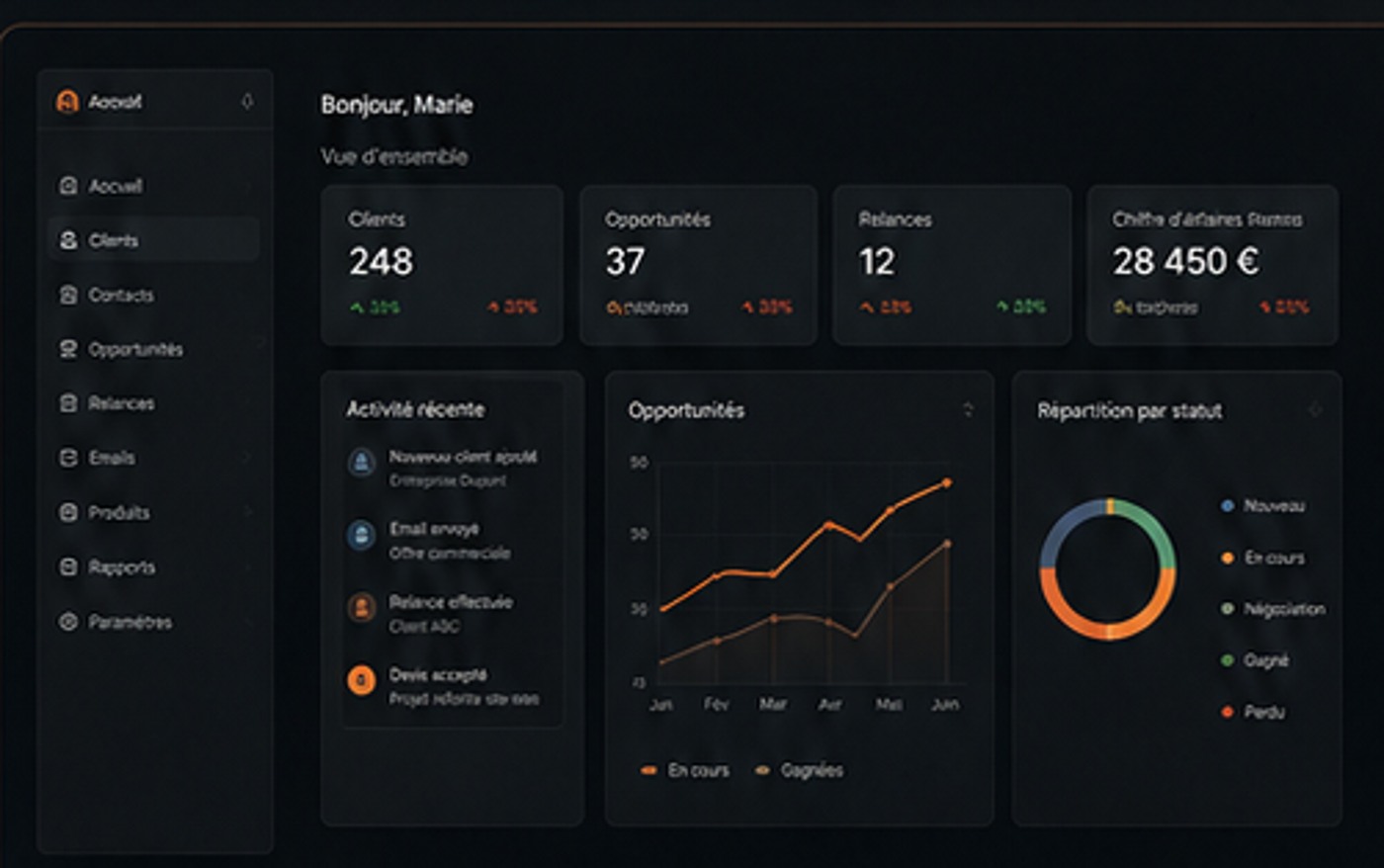Toggle the En cours series in chart legend

pos(685,770)
